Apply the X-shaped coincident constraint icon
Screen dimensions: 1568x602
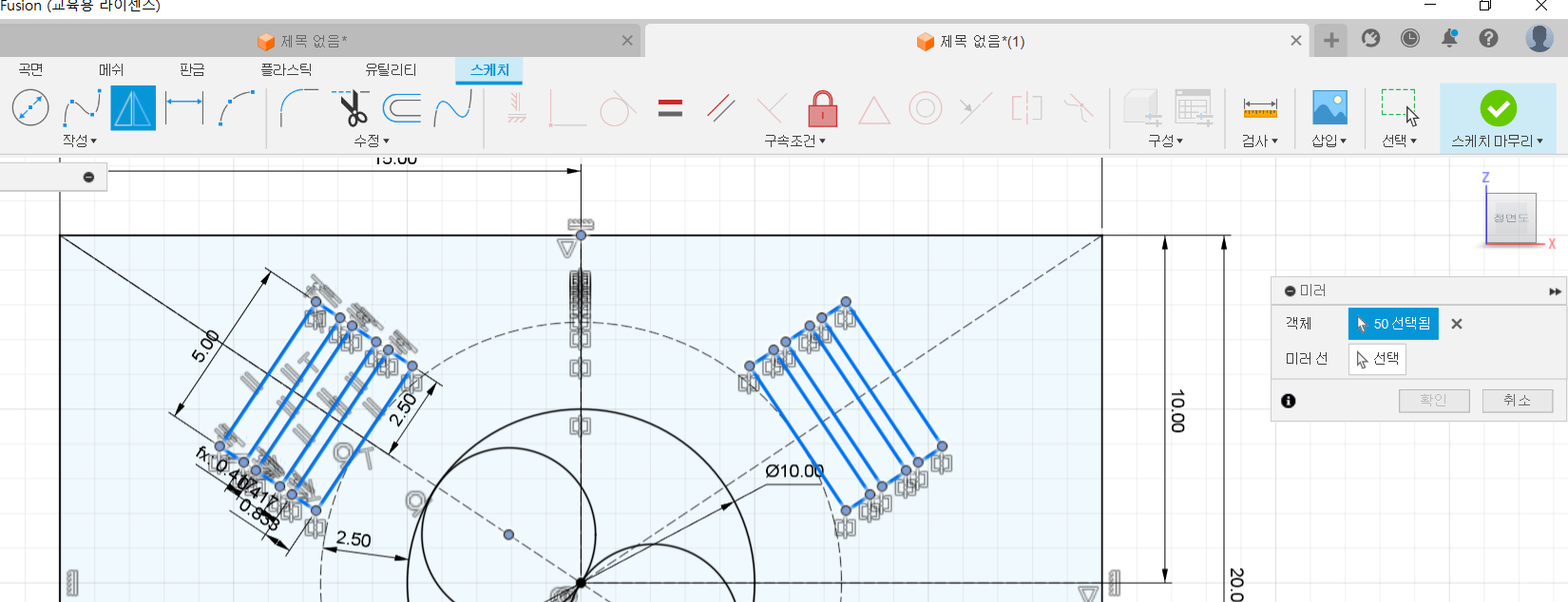click(772, 108)
